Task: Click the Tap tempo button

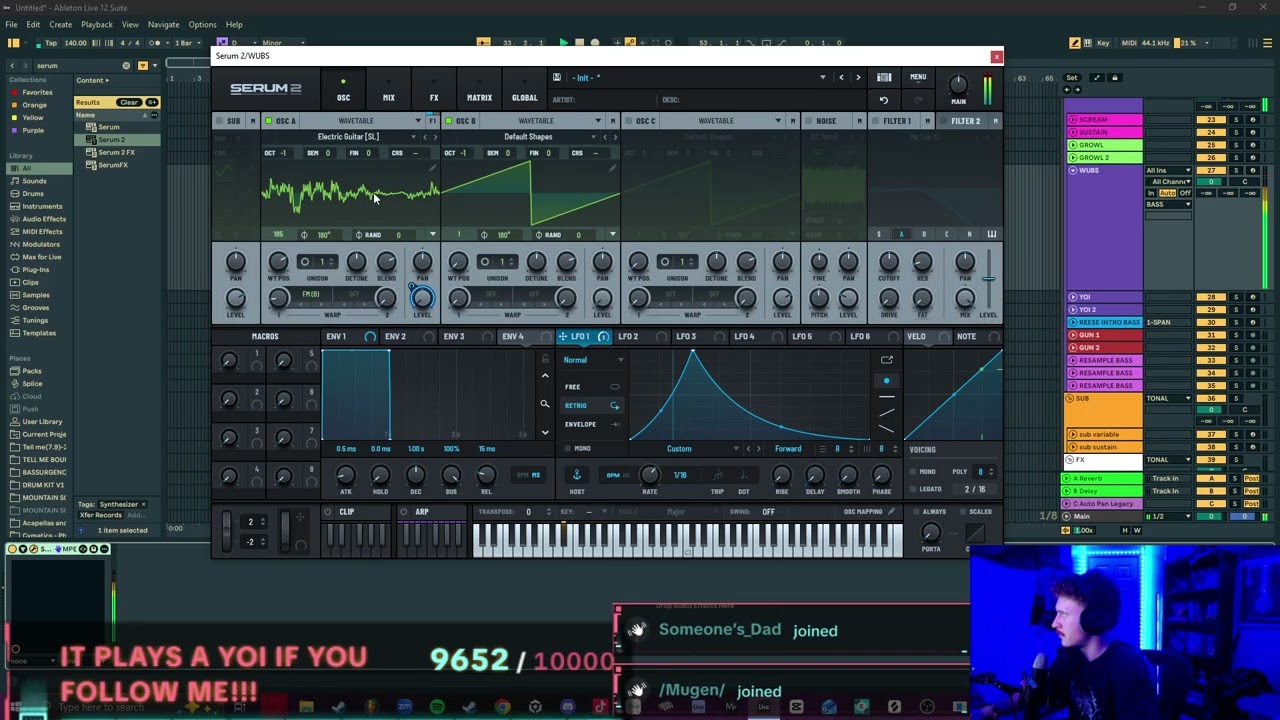Action: coord(51,43)
